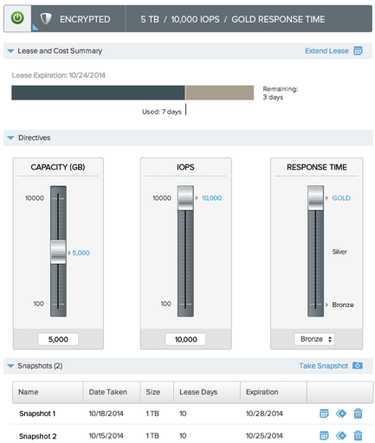Screen dimensions: 375x443
Task: Open the Bronze response time dropdown
Action: pyautogui.click(x=315, y=339)
